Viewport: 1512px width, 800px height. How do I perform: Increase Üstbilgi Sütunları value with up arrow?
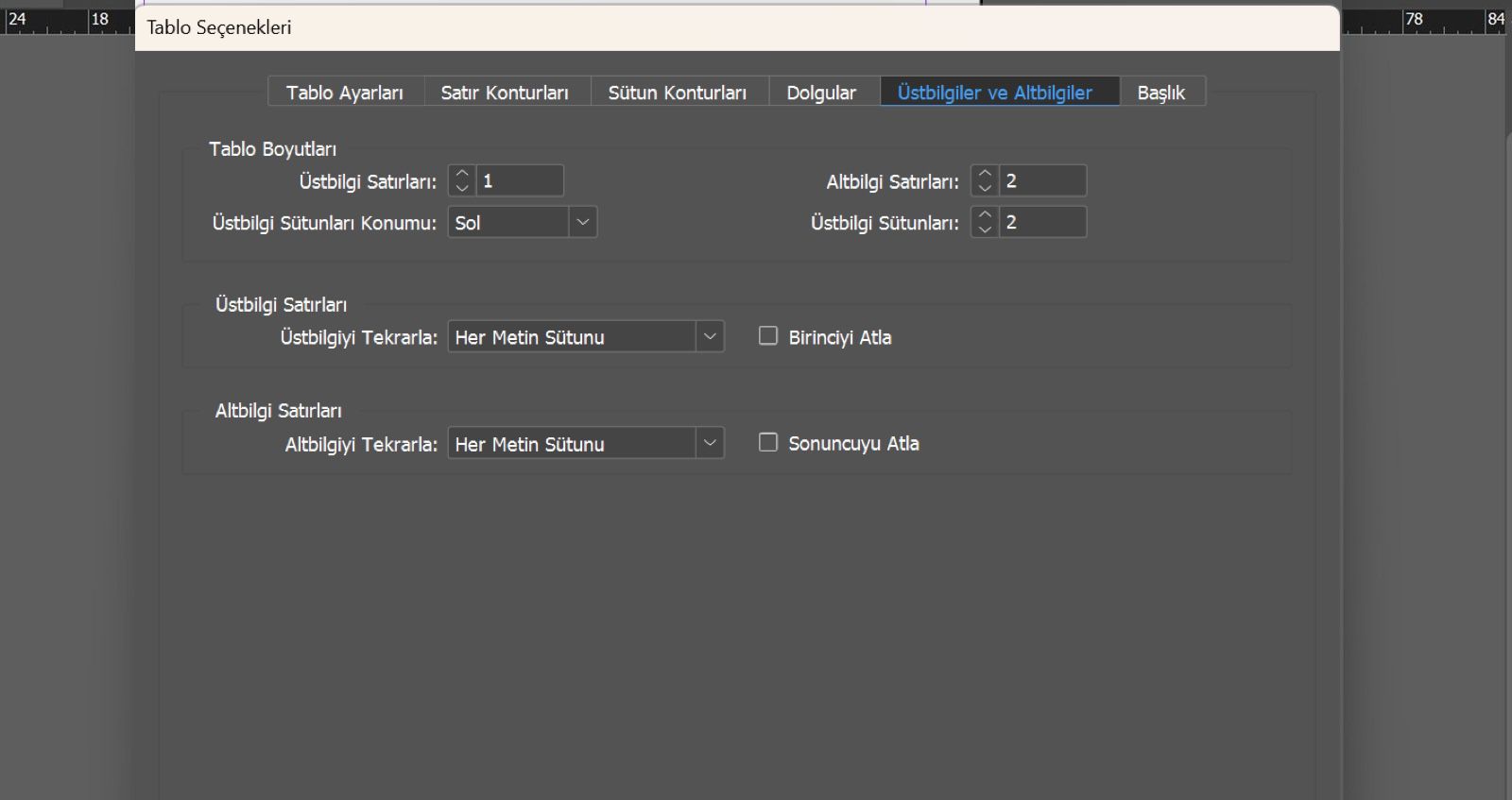point(985,215)
